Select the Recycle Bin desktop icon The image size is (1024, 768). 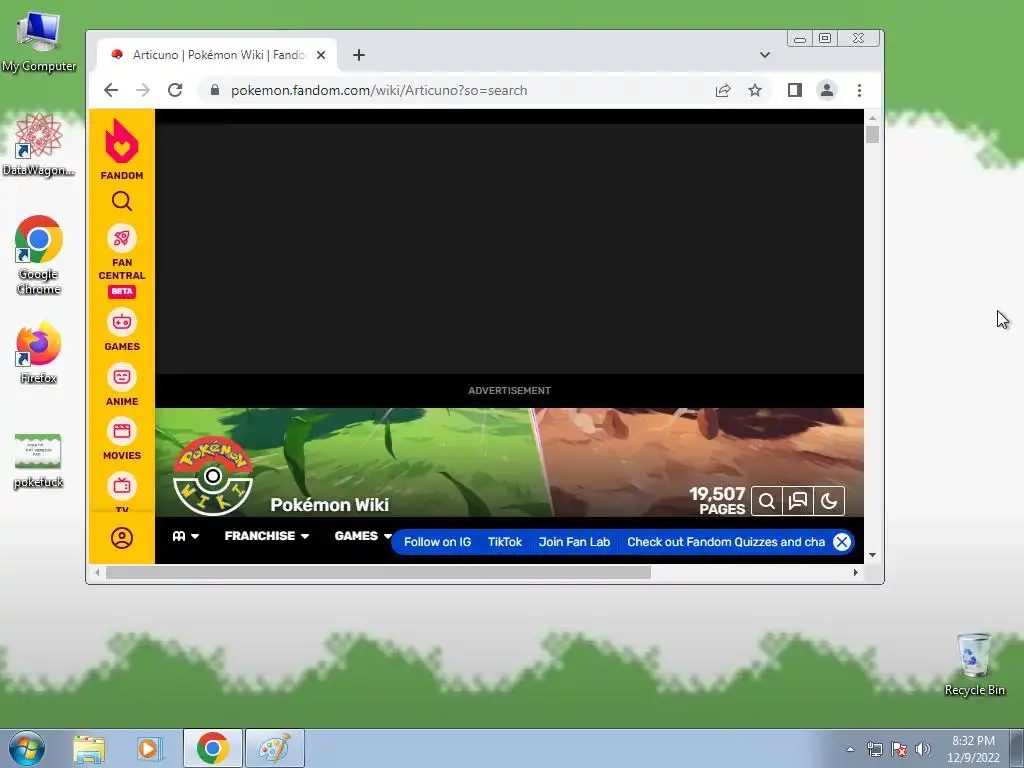click(x=974, y=664)
